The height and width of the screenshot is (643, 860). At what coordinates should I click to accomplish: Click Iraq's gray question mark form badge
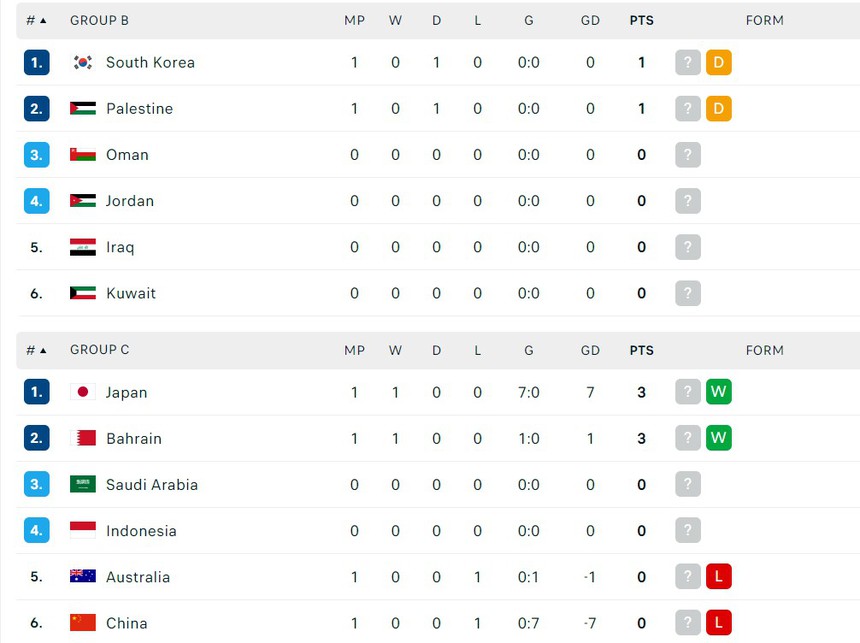click(x=687, y=247)
